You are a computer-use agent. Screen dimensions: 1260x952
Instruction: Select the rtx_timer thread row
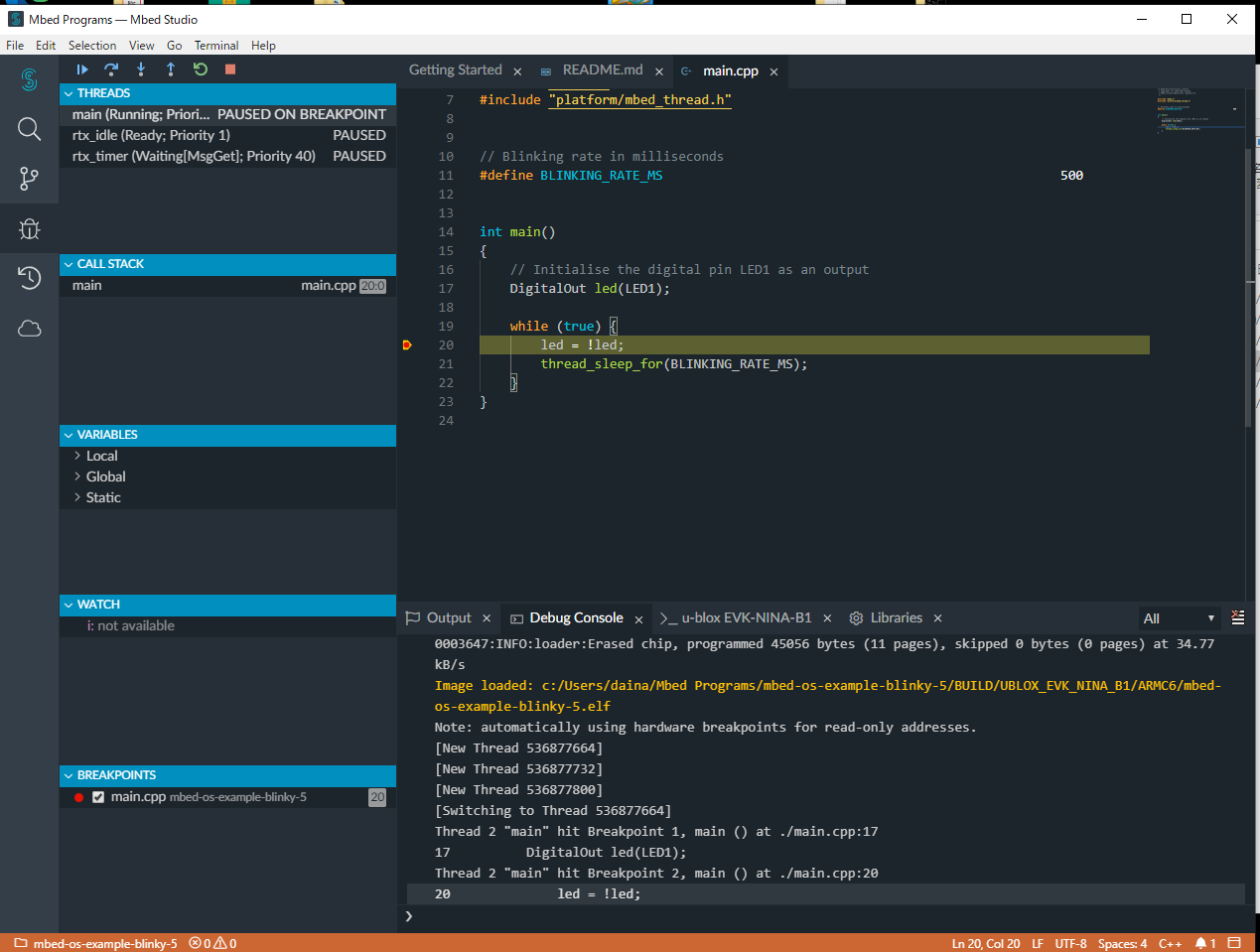(x=227, y=156)
